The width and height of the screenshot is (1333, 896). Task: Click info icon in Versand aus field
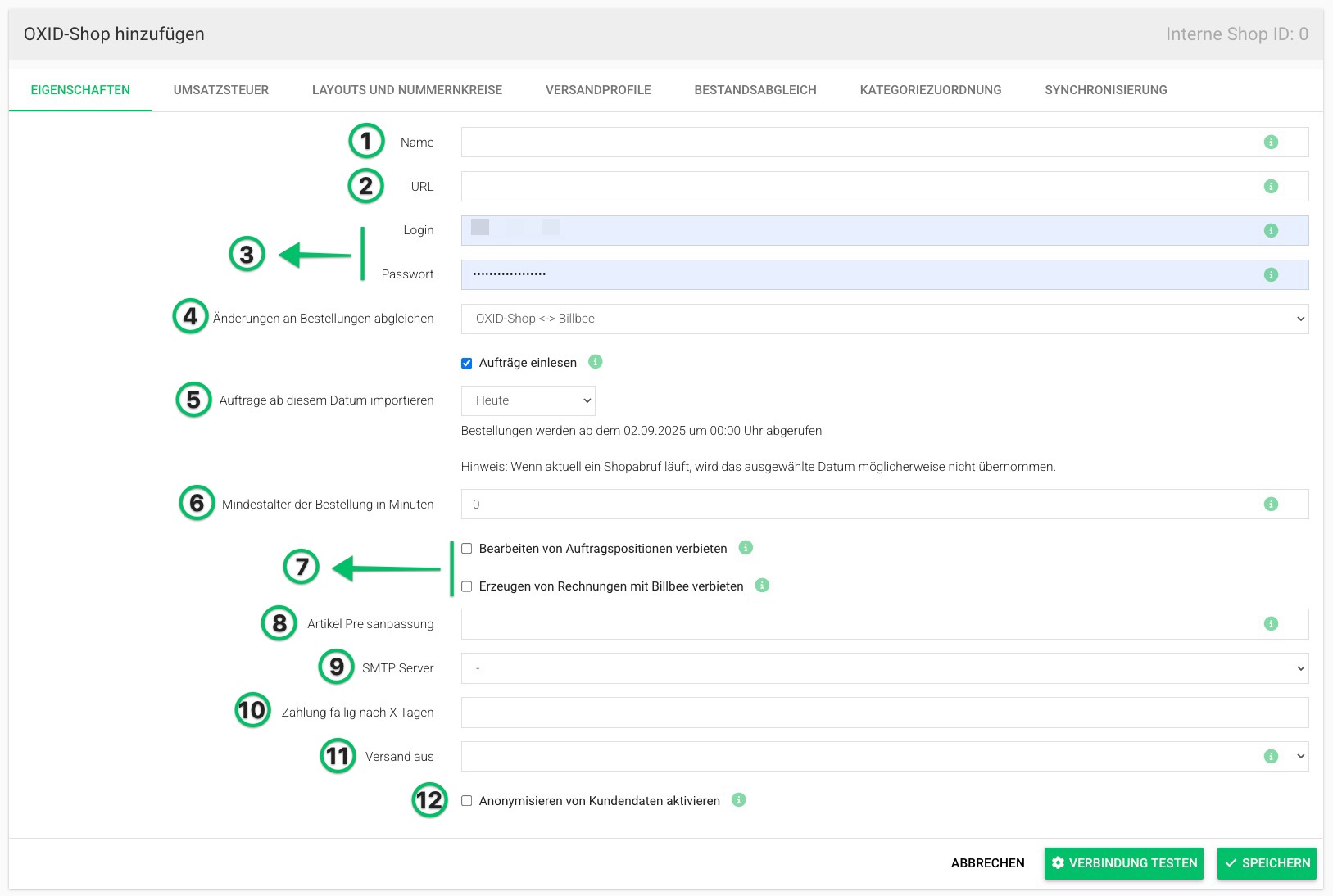1271,757
